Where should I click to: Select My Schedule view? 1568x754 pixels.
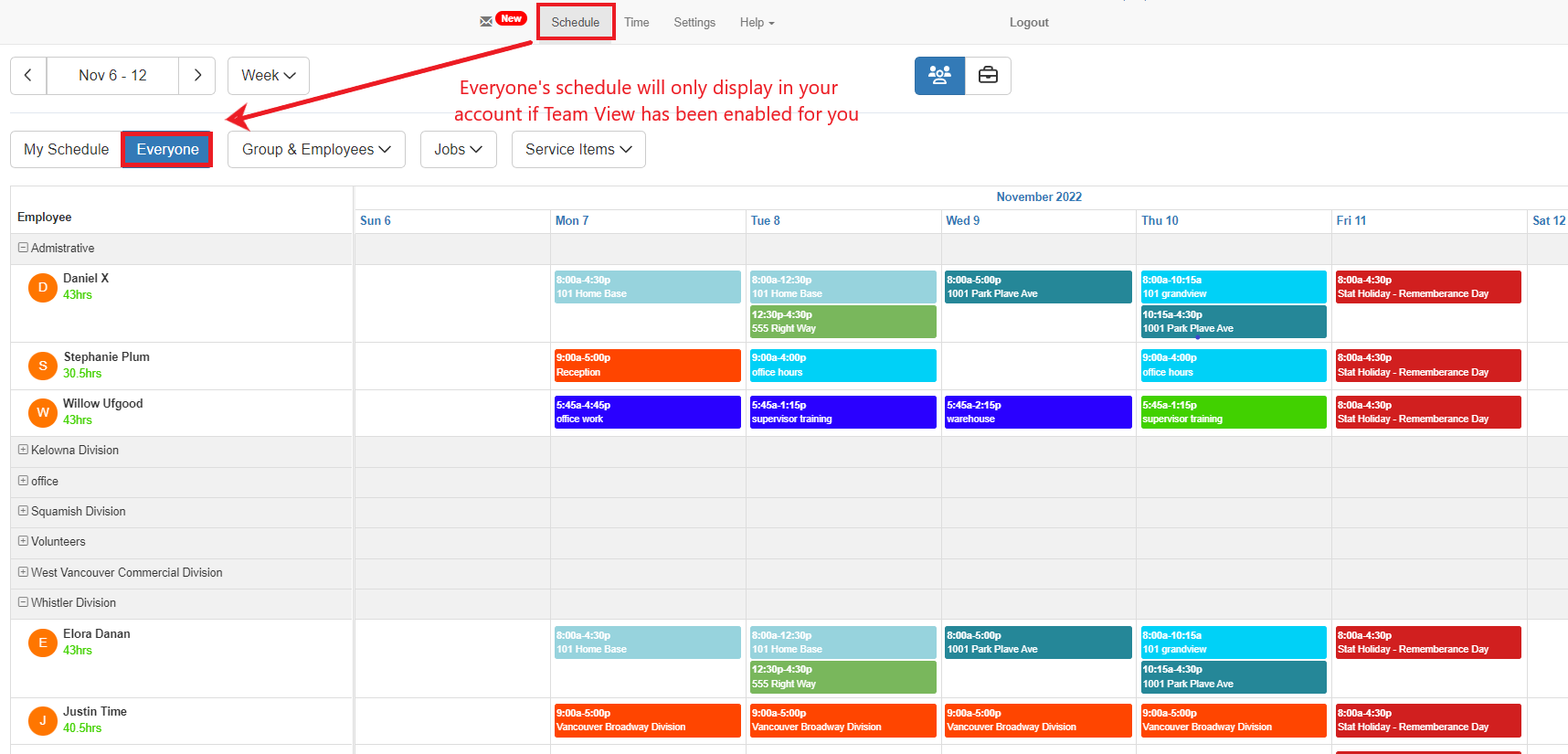click(66, 150)
